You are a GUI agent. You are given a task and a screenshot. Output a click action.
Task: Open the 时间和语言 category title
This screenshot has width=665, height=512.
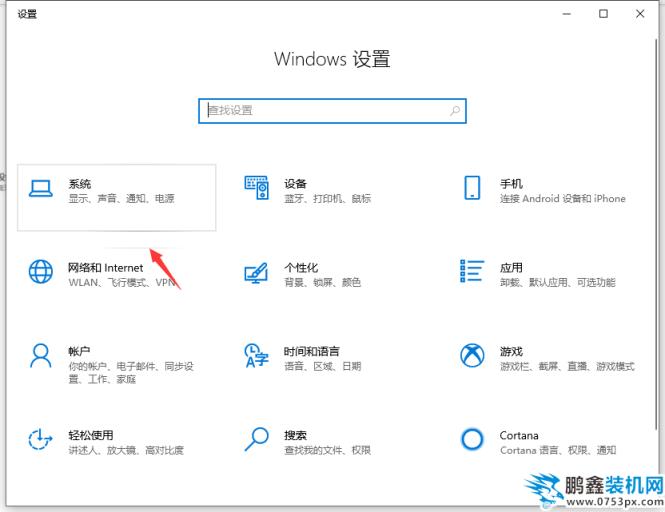tap(312, 352)
